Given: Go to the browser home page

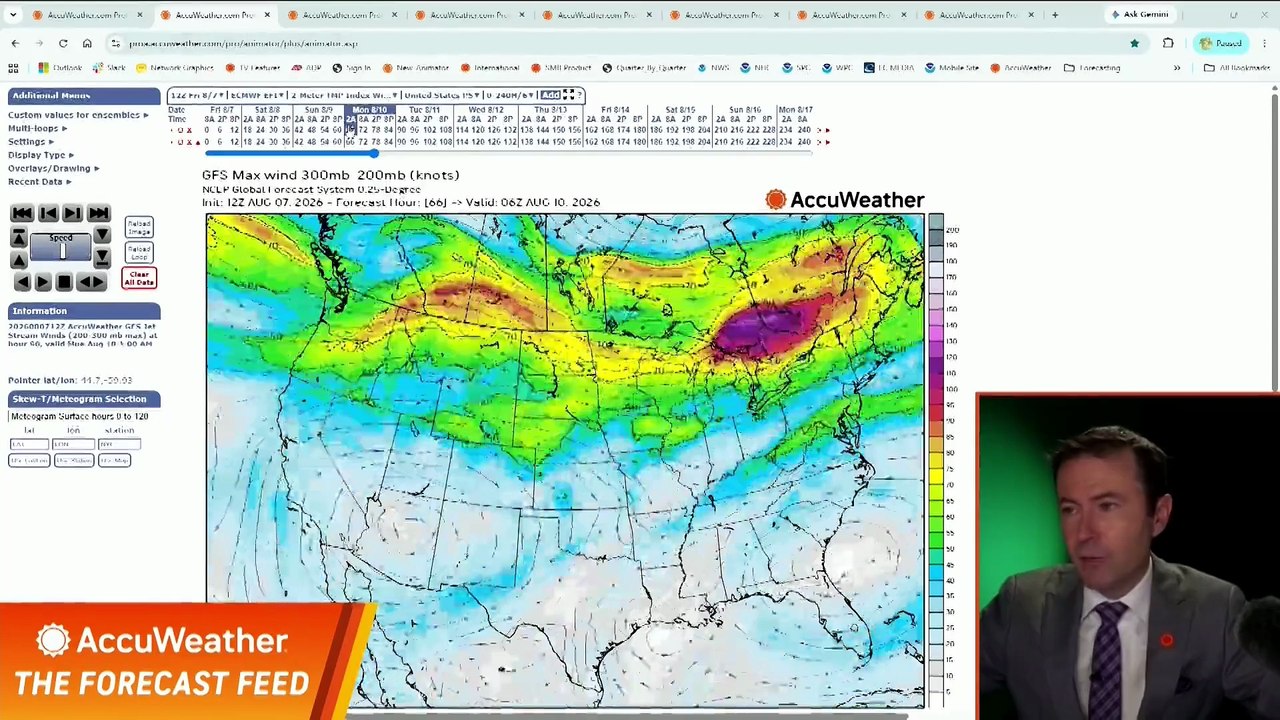Looking at the screenshot, I should 87,43.
